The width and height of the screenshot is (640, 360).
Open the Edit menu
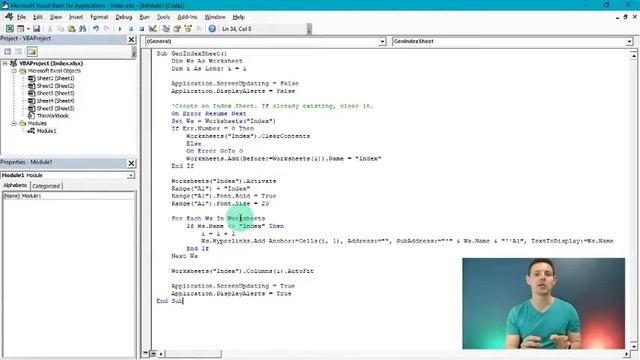(x=38, y=17)
